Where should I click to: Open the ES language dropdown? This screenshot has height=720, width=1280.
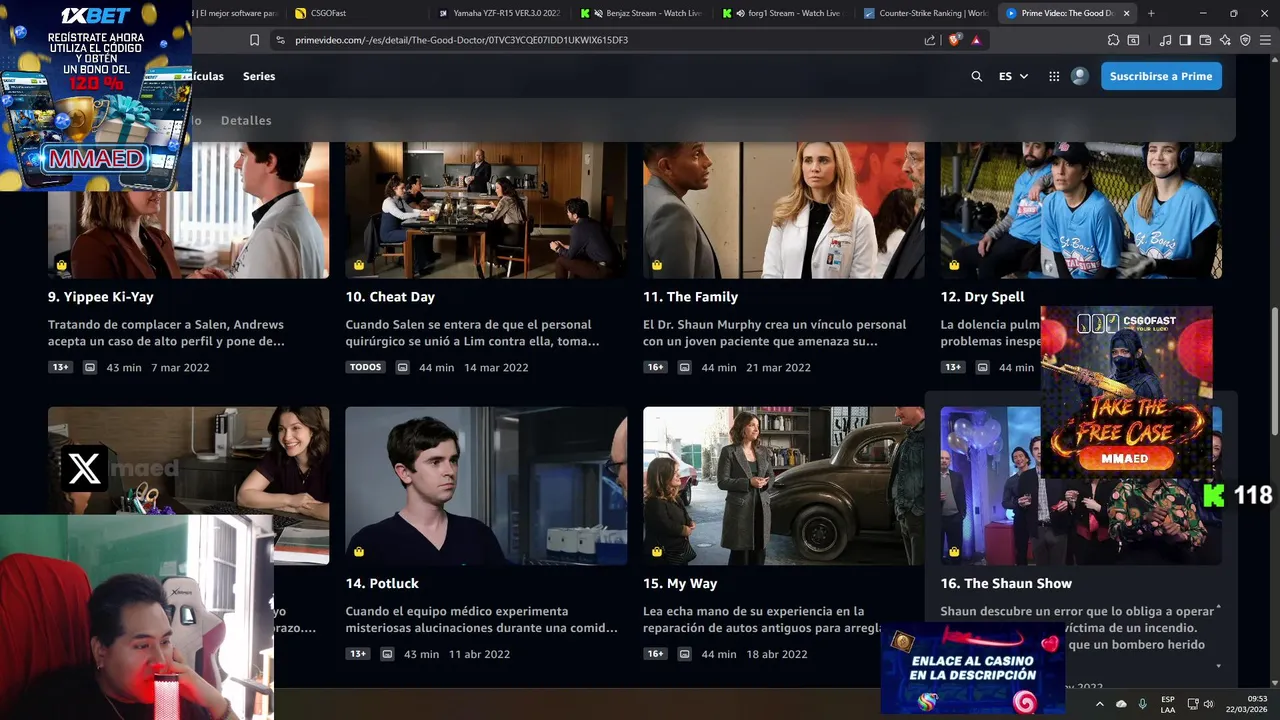(x=1013, y=76)
